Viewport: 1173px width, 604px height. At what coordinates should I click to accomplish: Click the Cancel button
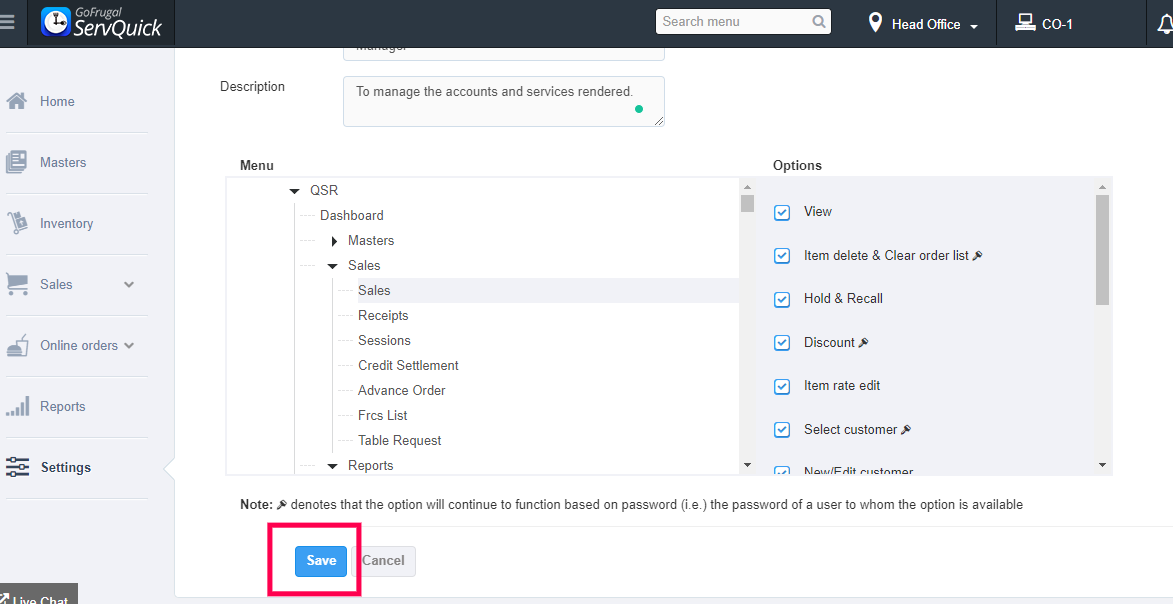coord(383,561)
